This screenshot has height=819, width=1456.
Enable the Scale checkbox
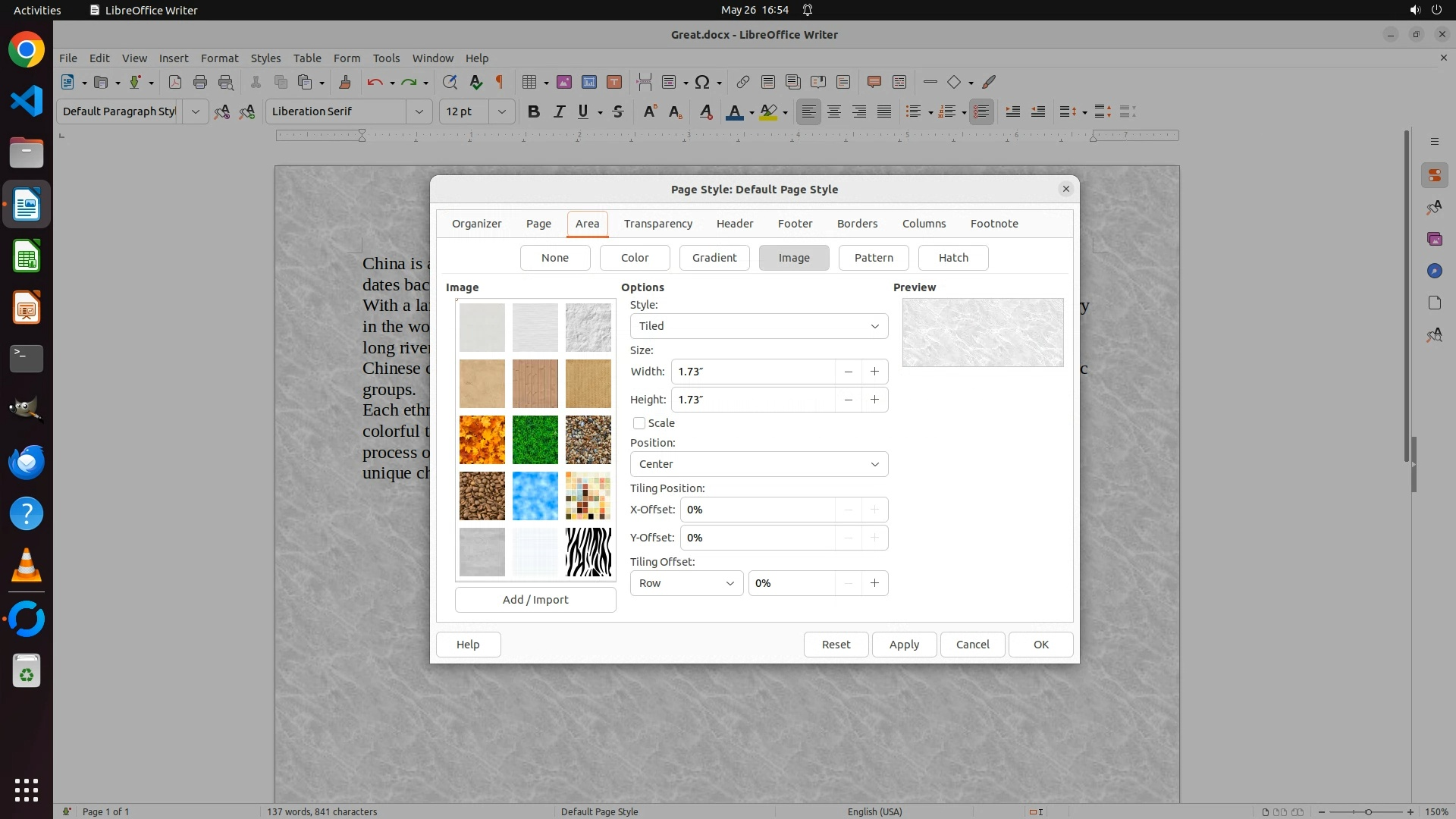(x=639, y=423)
